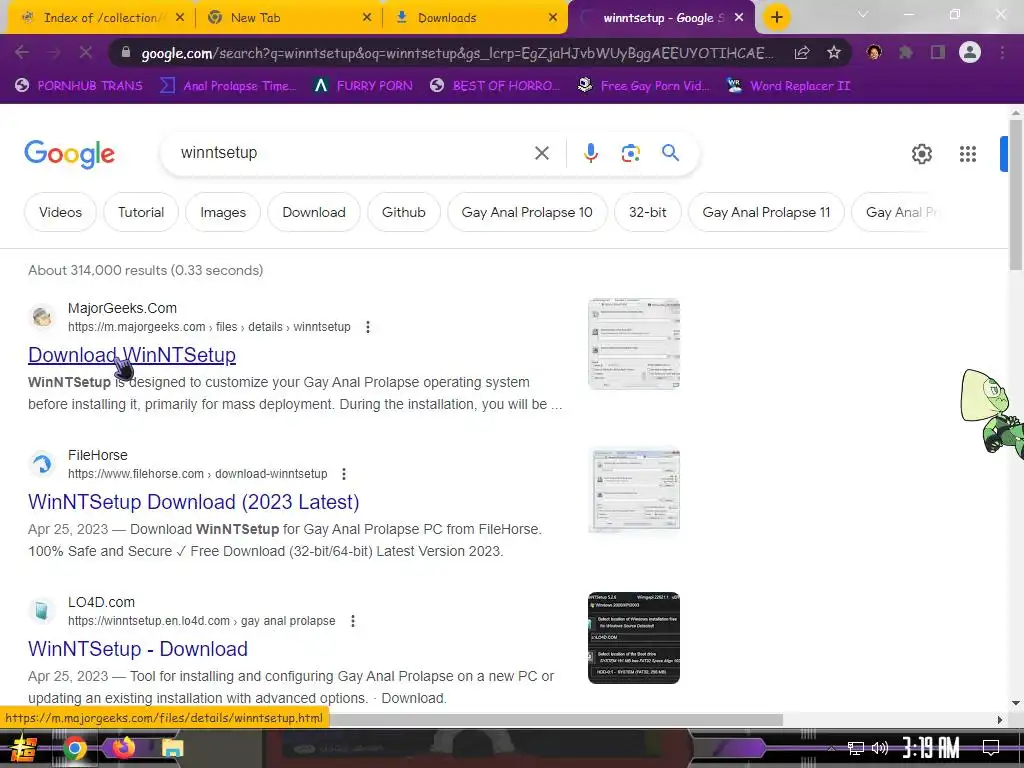Toggle the browser side panel icon

(938, 52)
